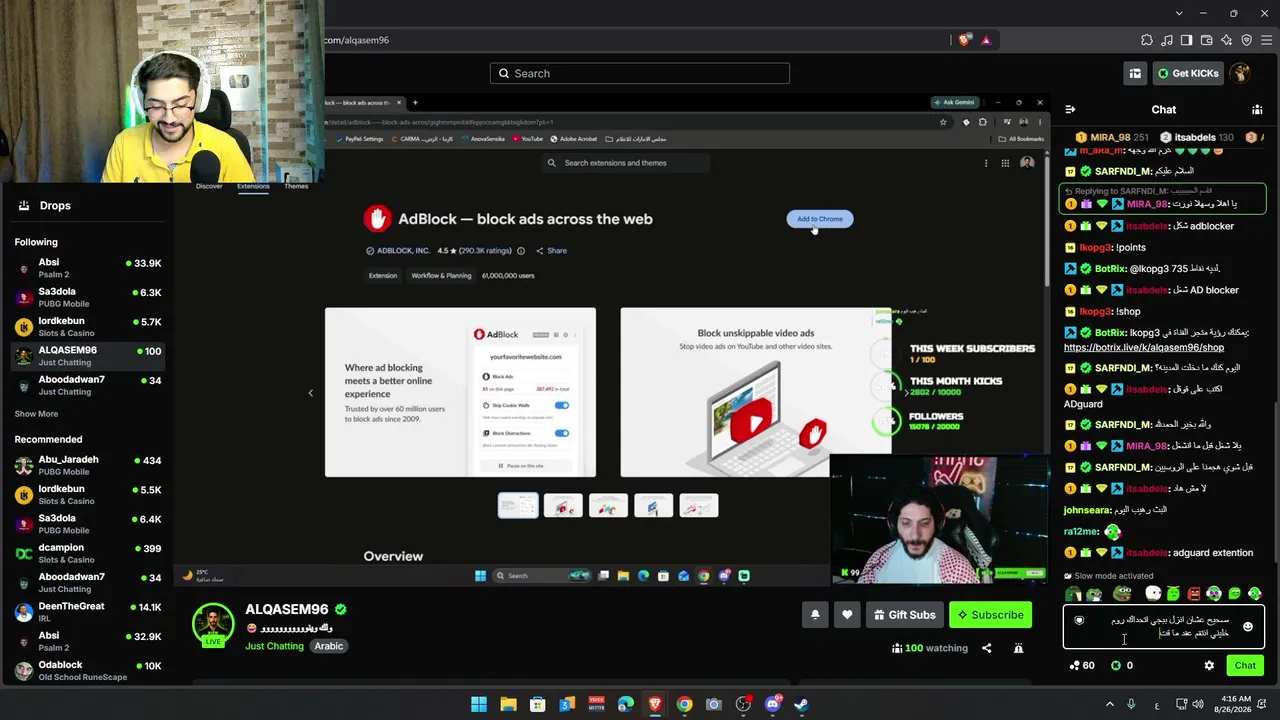Click the first Pepe emote in quick emotes
Screen dimensions: 1280x720
(x=1073, y=594)
